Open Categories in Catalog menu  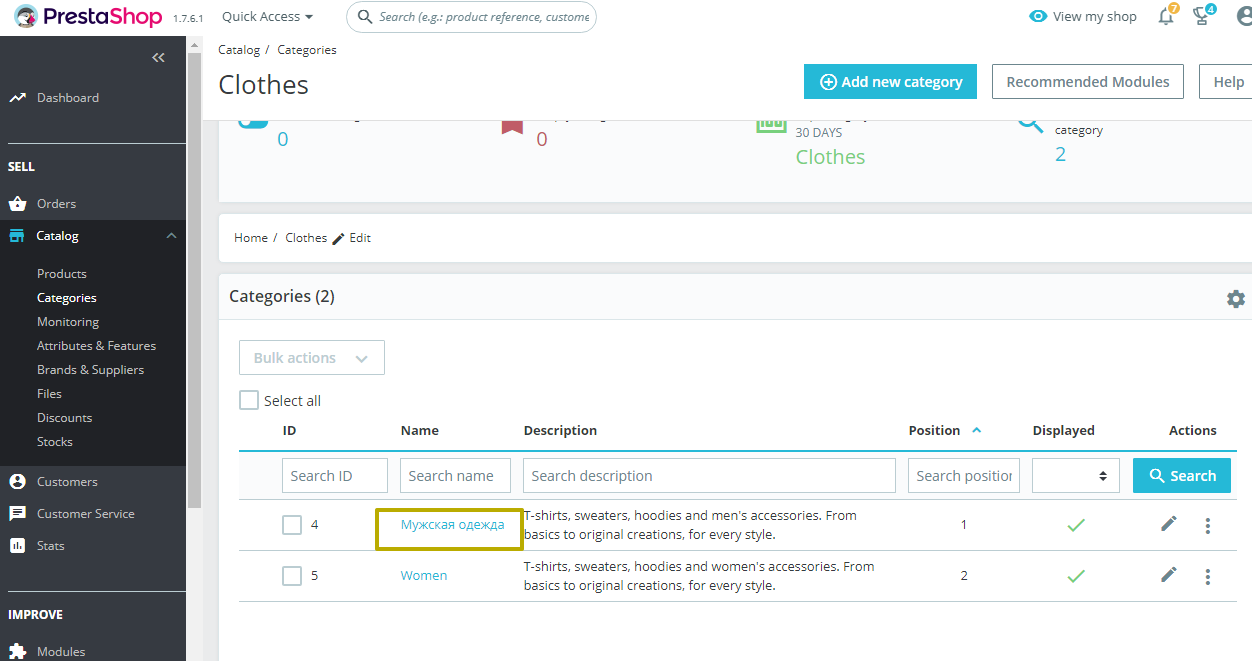(67, 298)
